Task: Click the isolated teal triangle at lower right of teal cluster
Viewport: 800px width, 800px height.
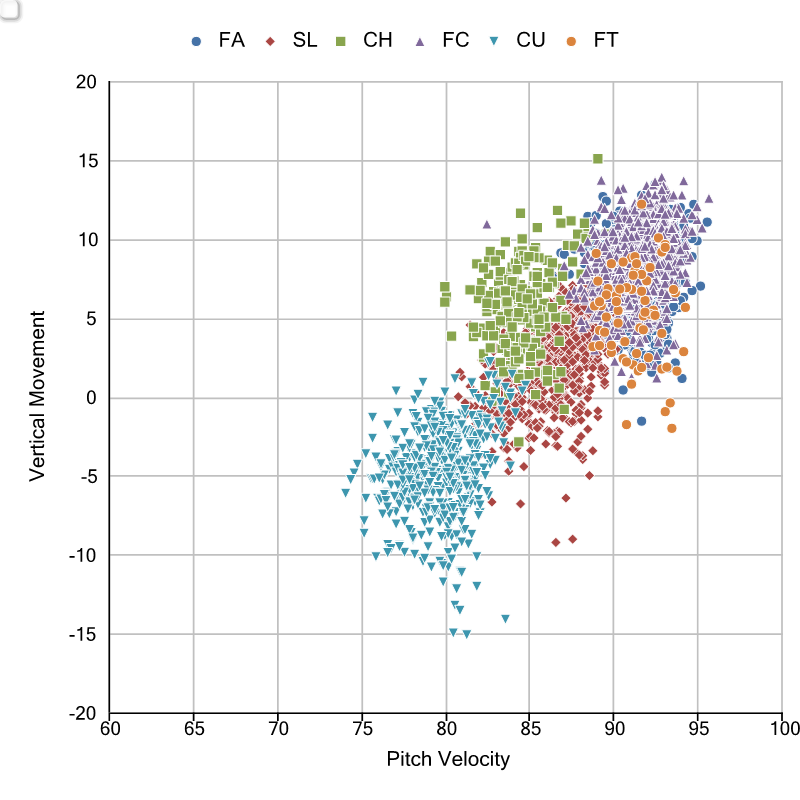Action: (x=505, y=619)
